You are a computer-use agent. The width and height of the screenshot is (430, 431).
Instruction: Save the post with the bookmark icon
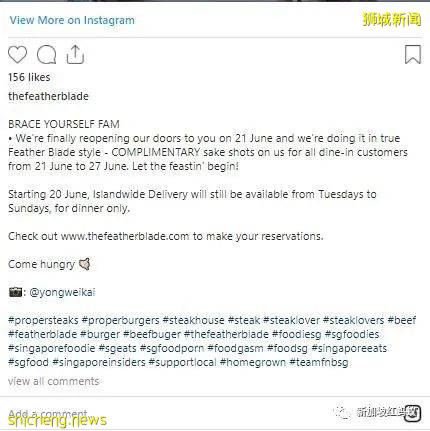413,54
